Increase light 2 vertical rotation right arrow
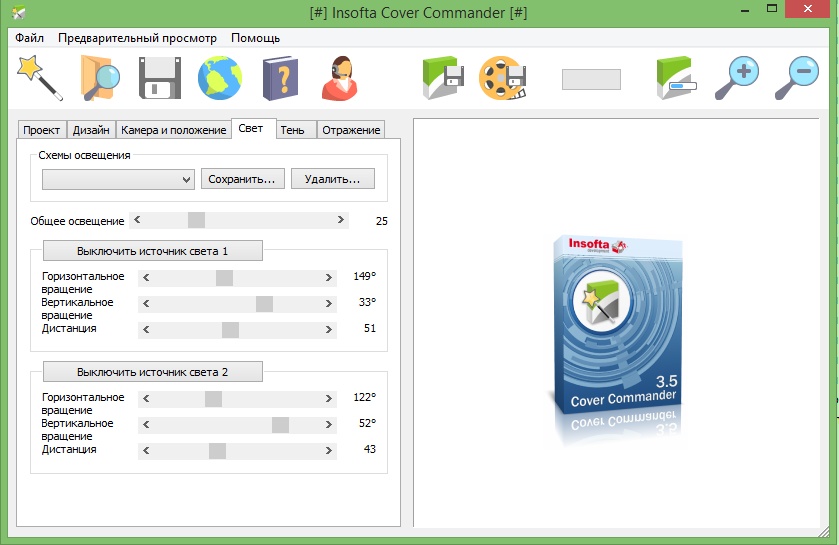This screenshot has height=545, width=839. pos(329,425)
